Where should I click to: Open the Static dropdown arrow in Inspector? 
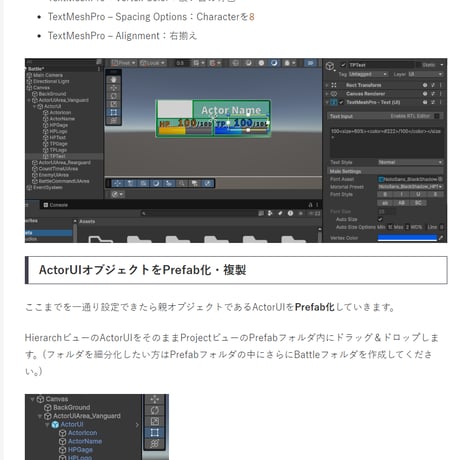click(x=442, y=65)
